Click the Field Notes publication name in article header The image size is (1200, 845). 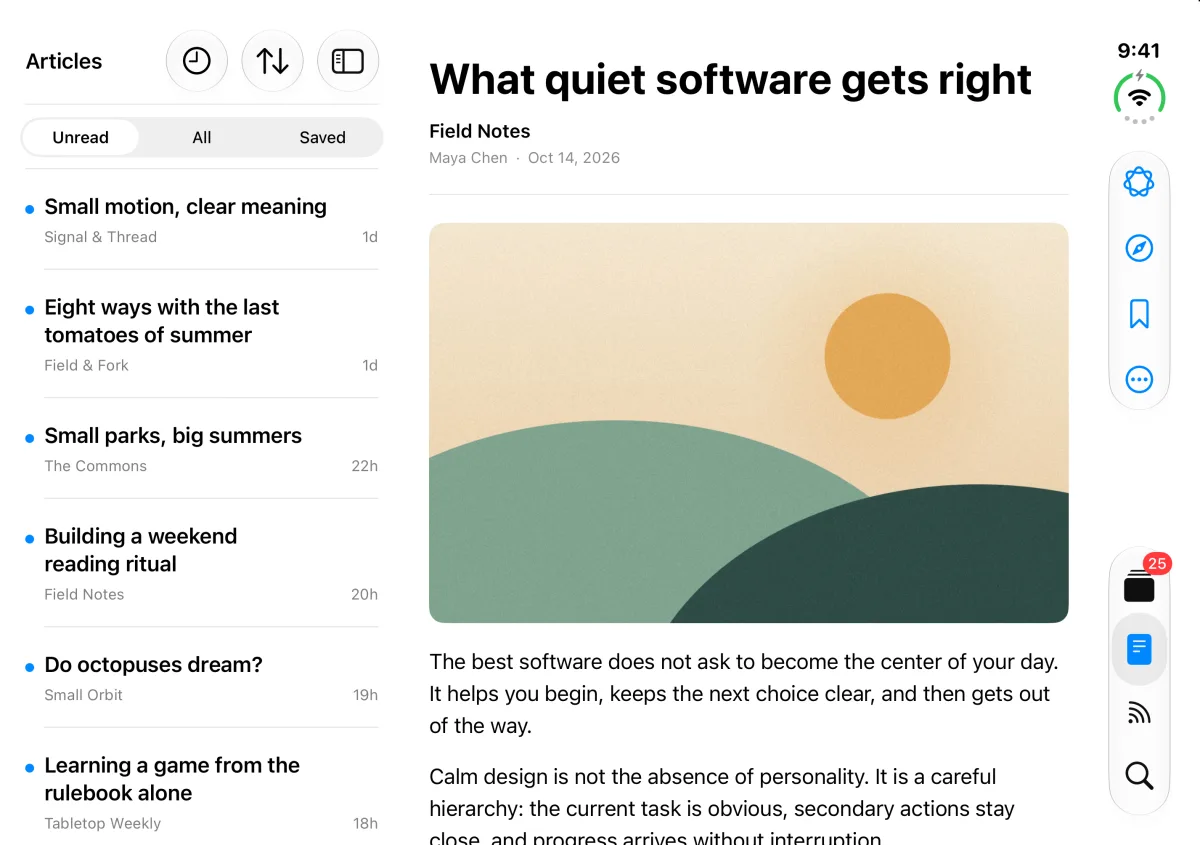(480, 131)
